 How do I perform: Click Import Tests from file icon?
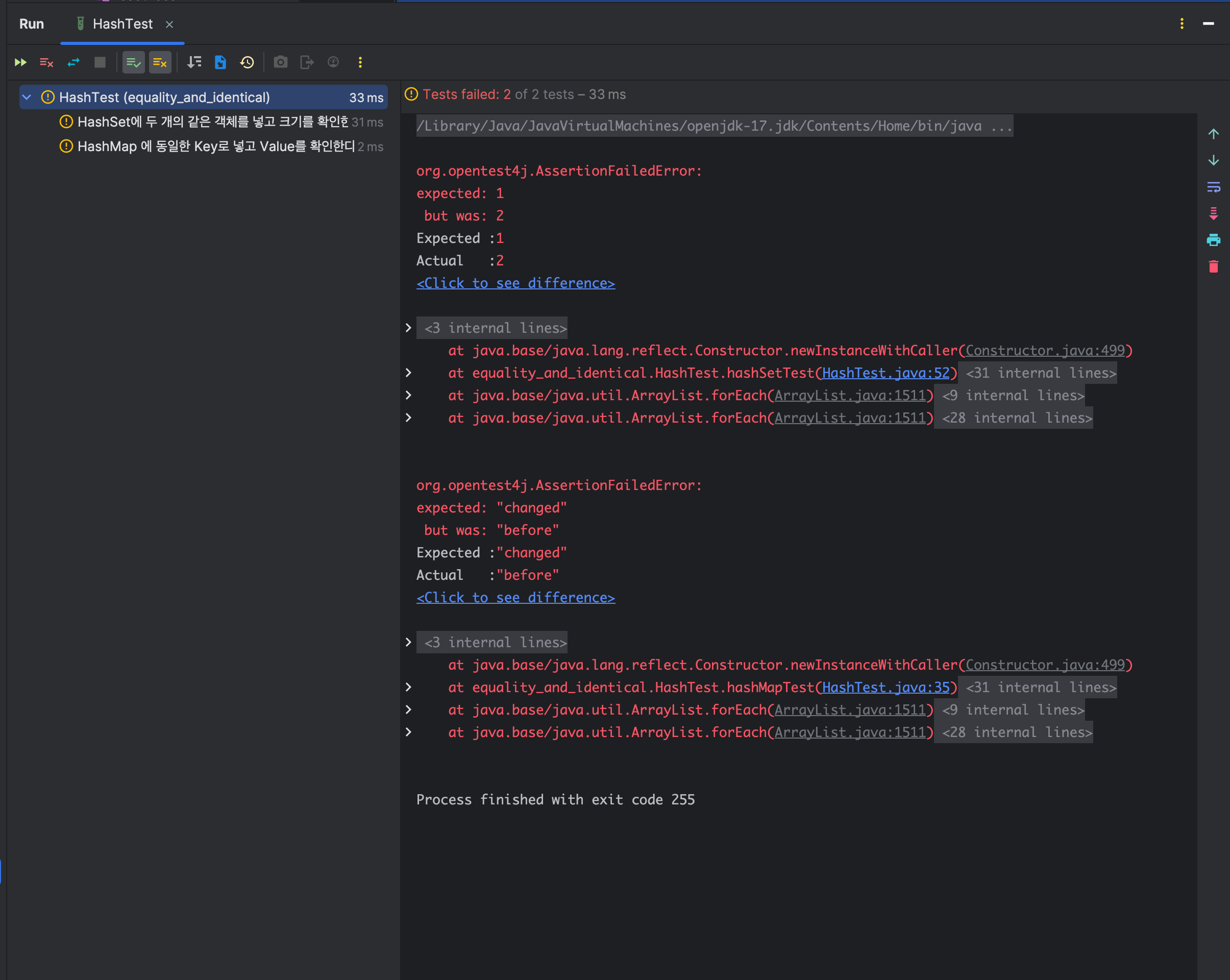click(221, 62)
